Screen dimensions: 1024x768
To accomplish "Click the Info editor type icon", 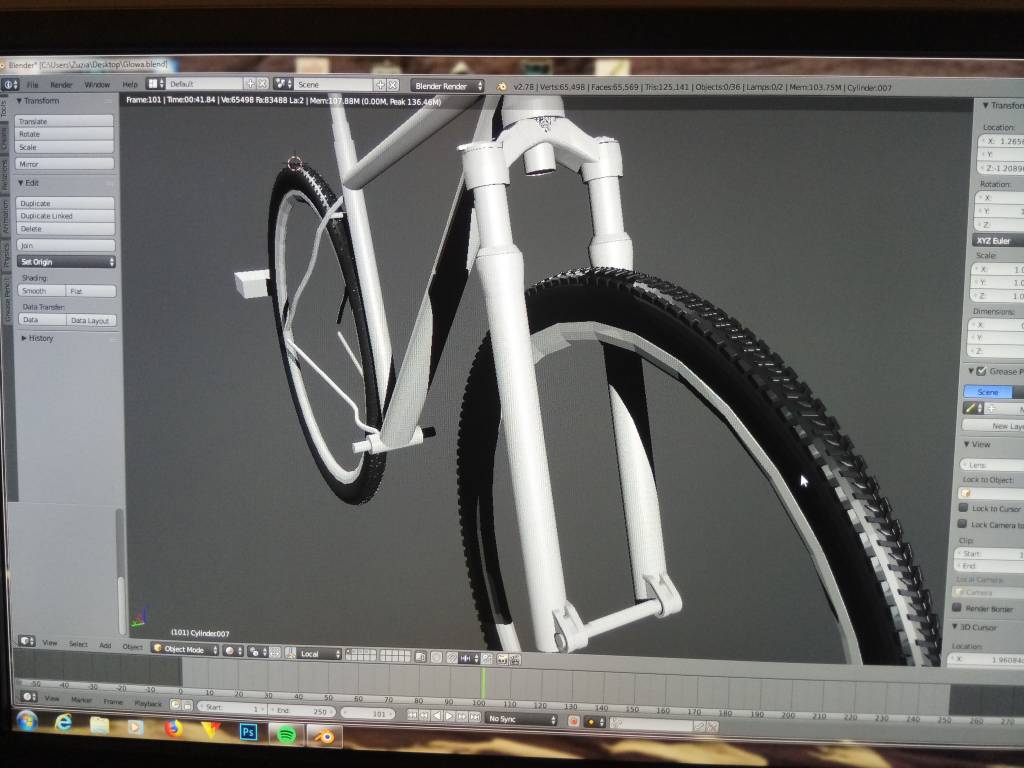I will click(x=10, y=85).
